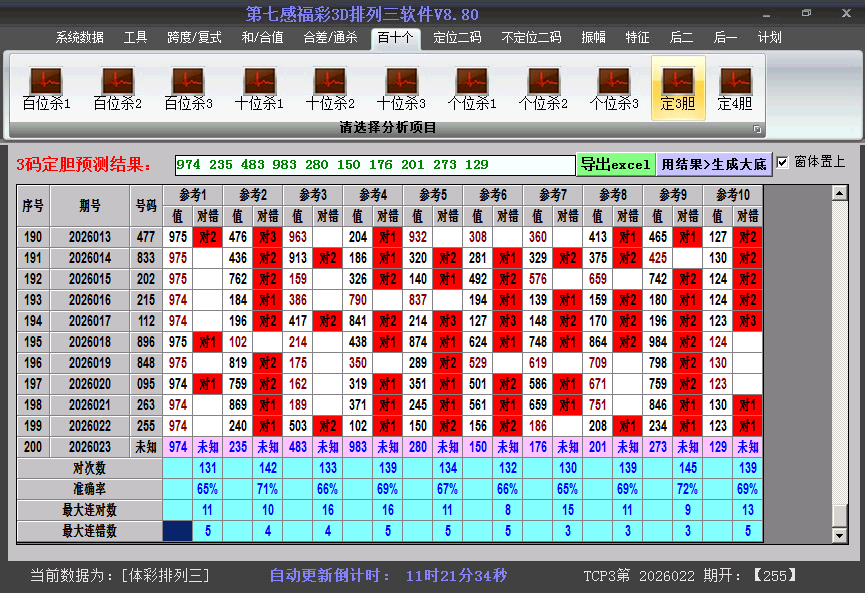Select the 十位杀3 analysis icon

coord(400,83)
